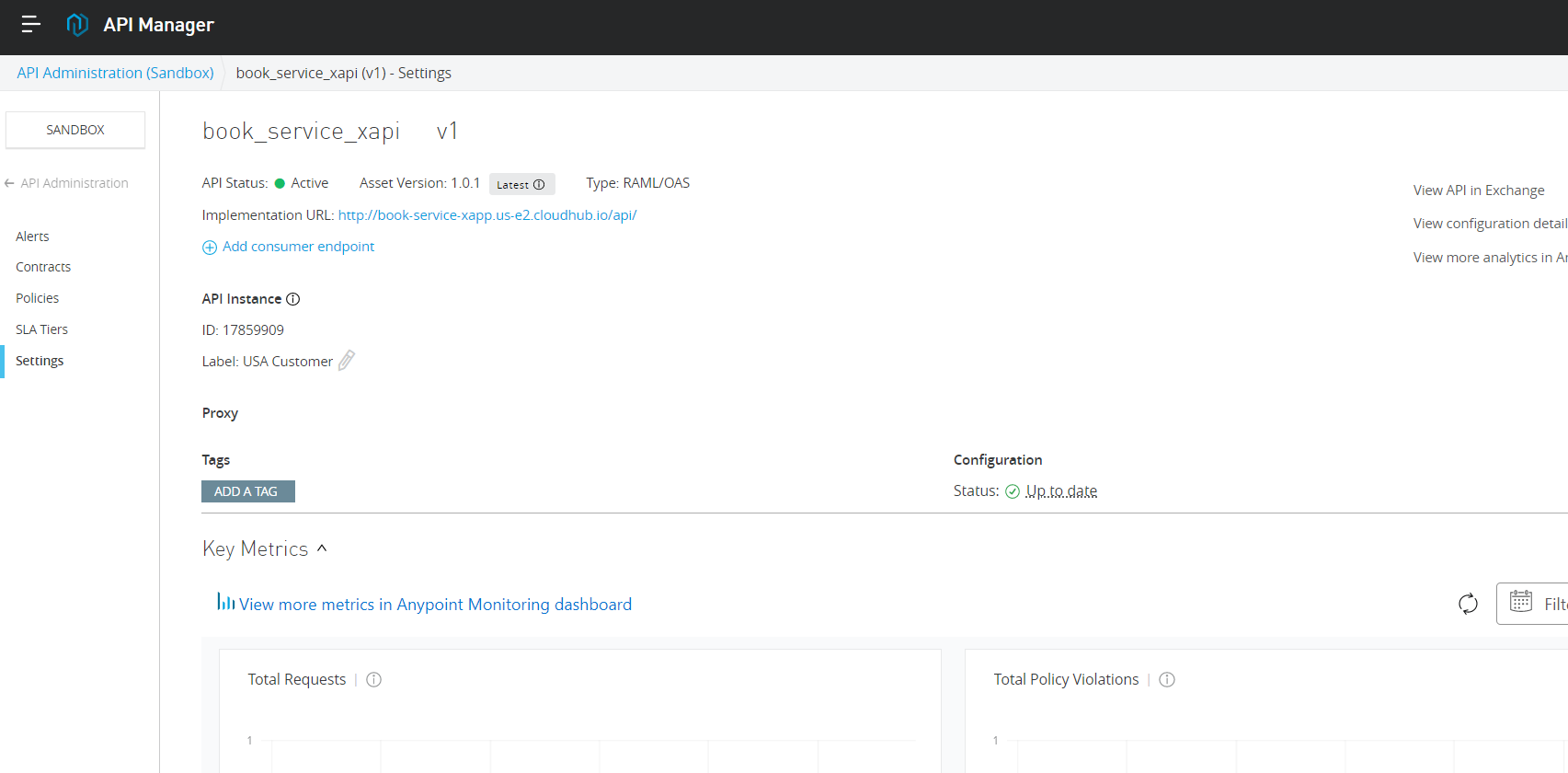Click the Asset Version 1.0.1 text

click(420, 183)
